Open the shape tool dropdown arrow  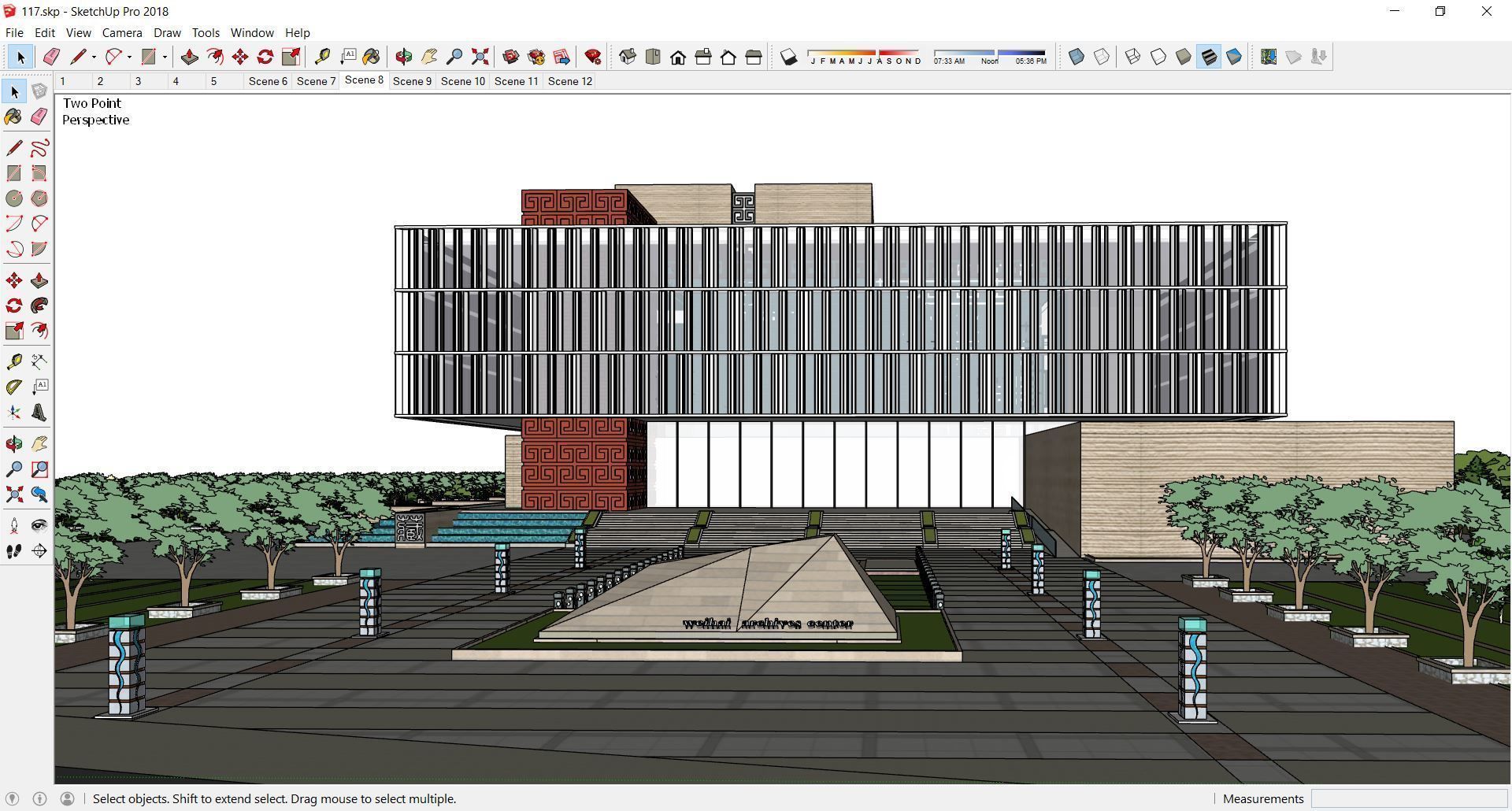[x=165, y=57]
